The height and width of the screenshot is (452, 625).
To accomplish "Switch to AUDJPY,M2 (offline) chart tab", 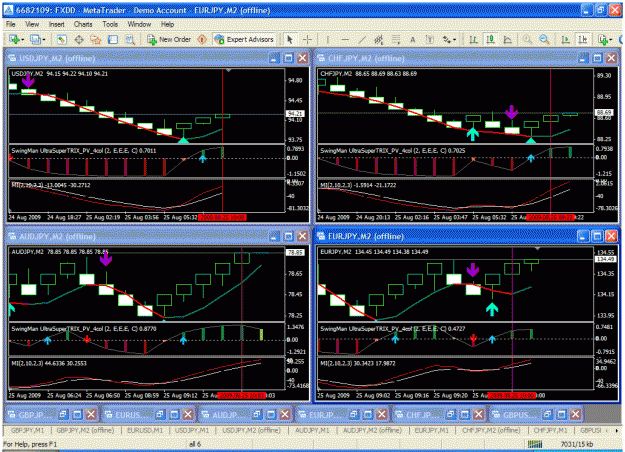I will point(372,430).
